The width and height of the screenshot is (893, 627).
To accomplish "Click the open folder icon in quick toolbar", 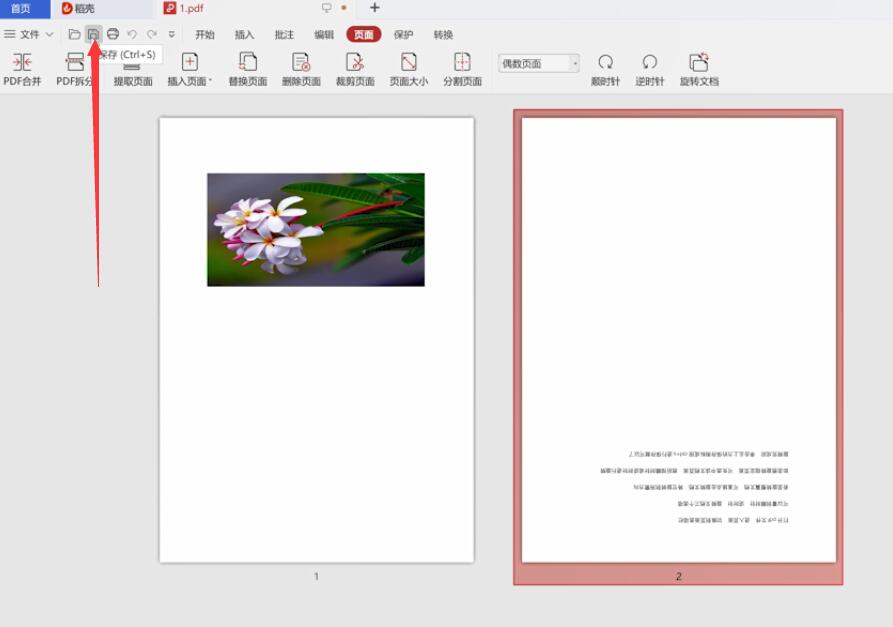I will [x=74, y=34].
